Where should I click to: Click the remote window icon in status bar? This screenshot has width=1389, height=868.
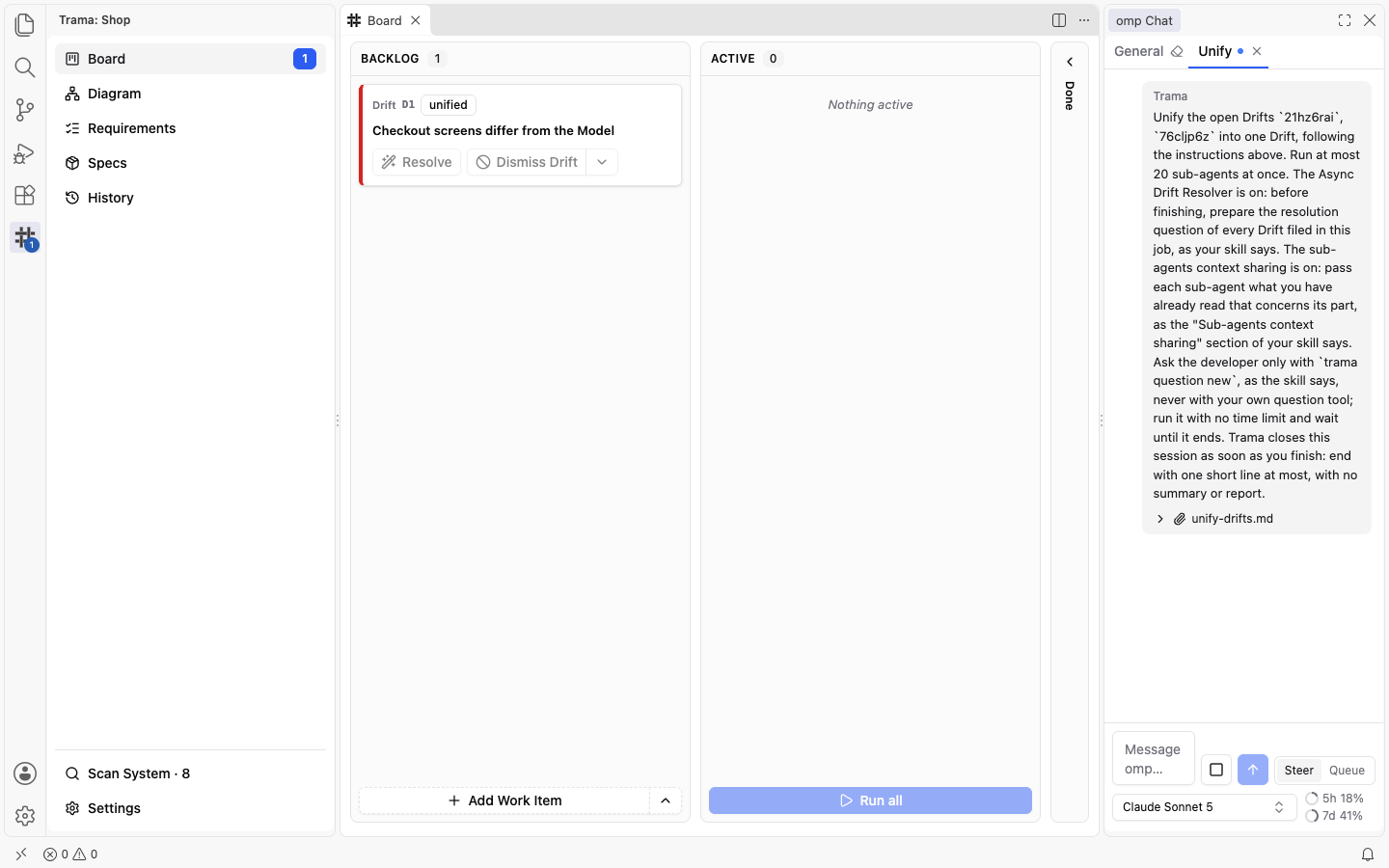pyautogui.click(x=21, y=854)
